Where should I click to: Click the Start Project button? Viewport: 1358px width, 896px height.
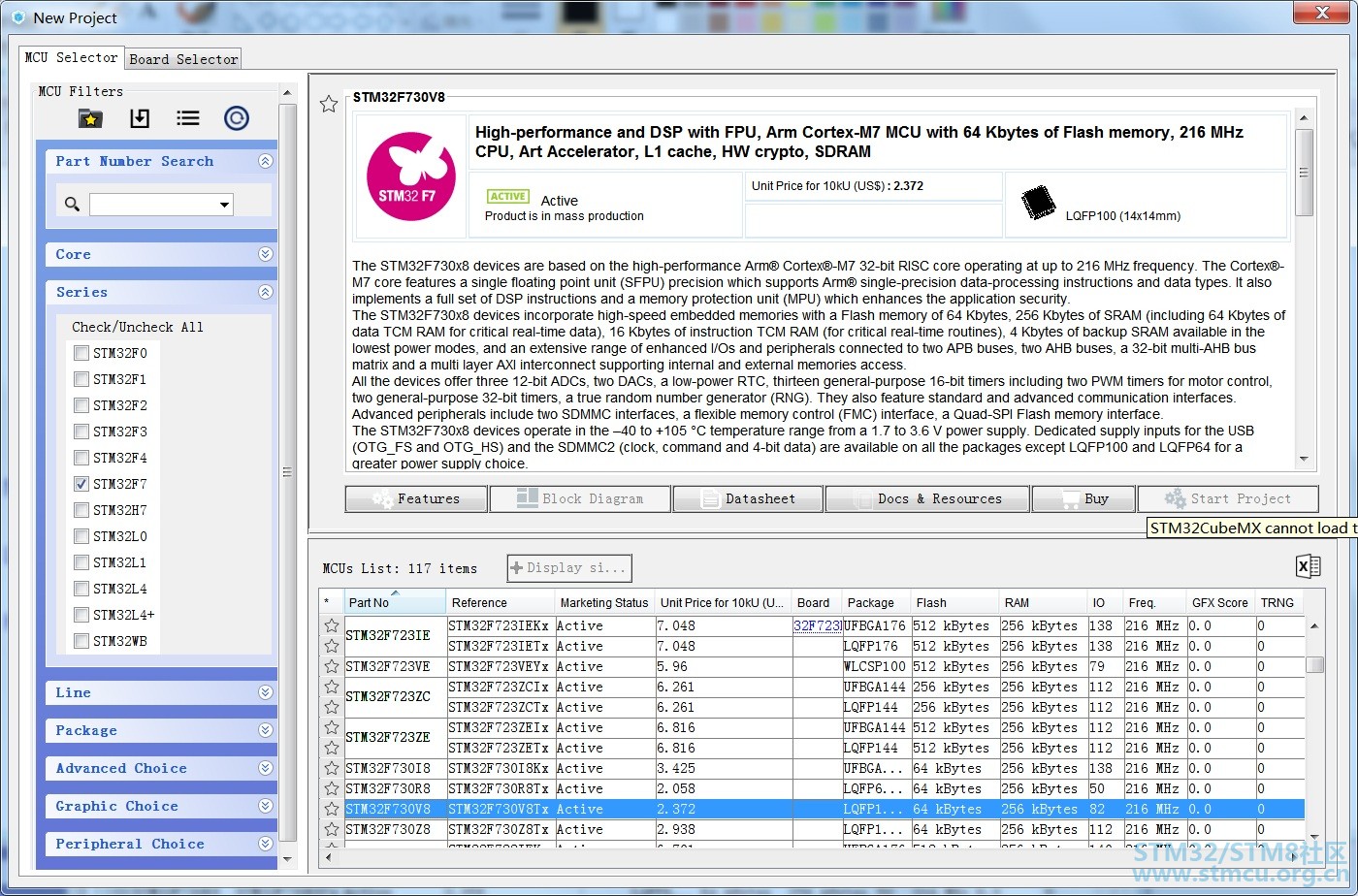coord(1228,498)
